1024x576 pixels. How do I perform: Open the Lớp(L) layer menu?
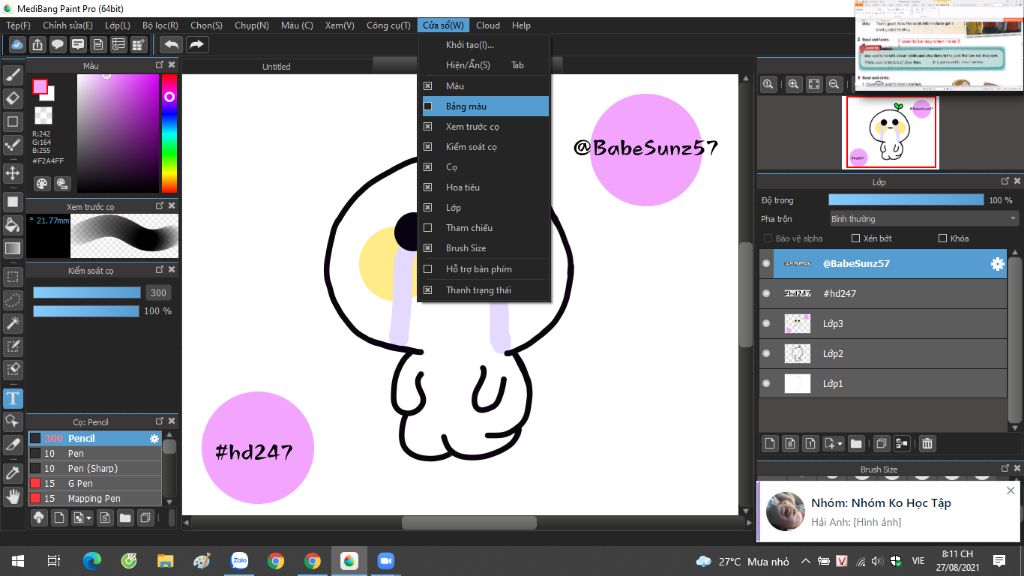pos(118,25)
